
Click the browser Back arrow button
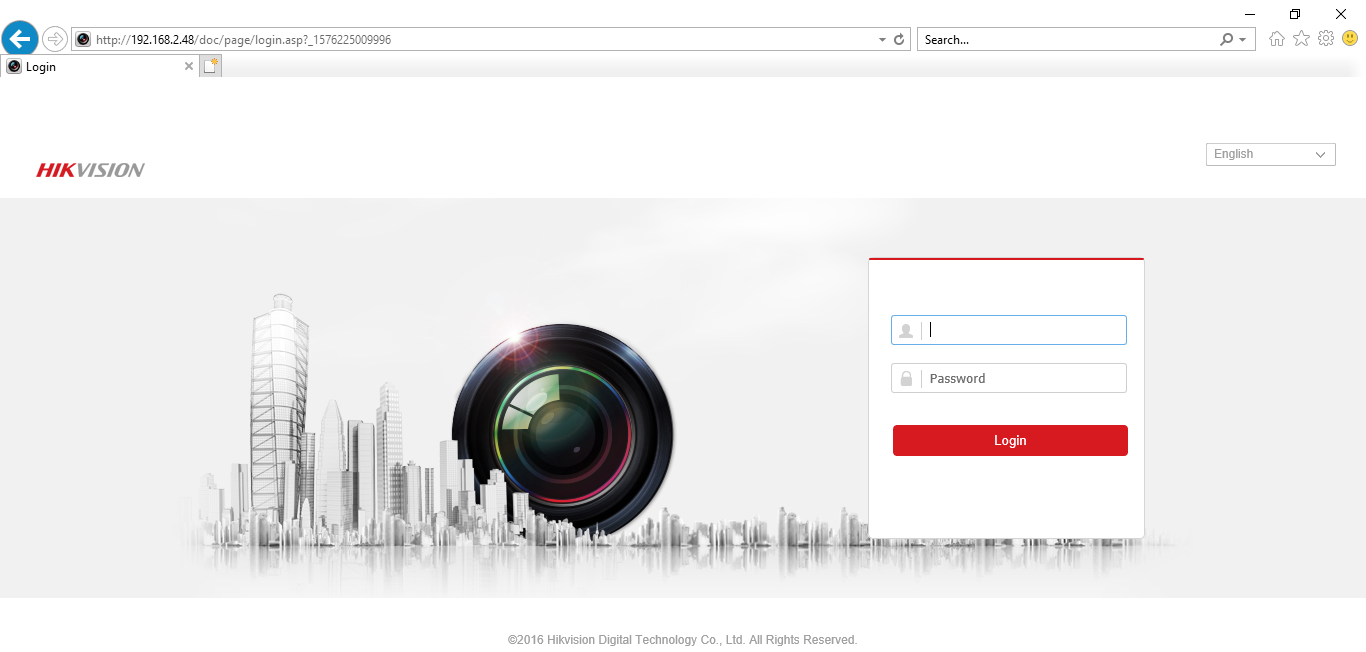click(x=19, y=39)
